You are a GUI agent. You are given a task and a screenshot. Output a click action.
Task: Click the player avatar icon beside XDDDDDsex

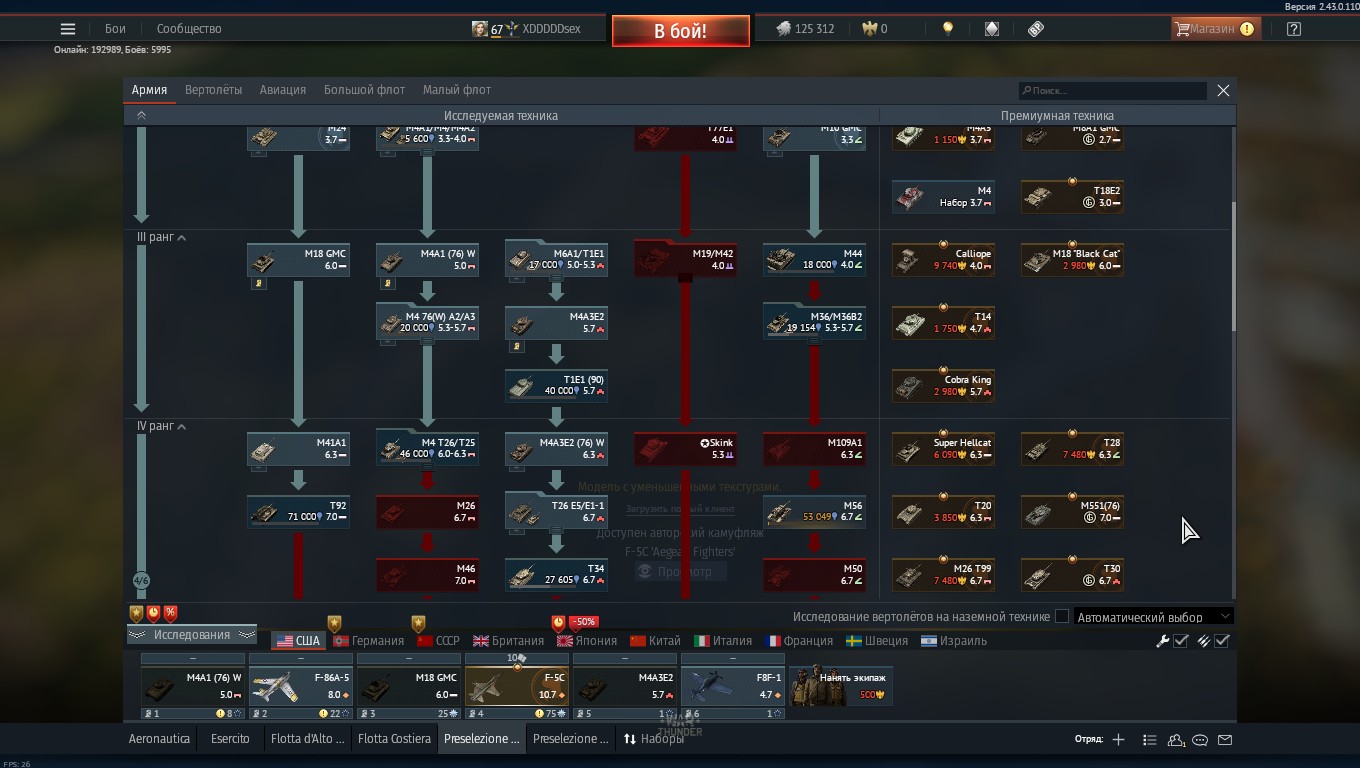pyautogui.click(x=480, y=29)
